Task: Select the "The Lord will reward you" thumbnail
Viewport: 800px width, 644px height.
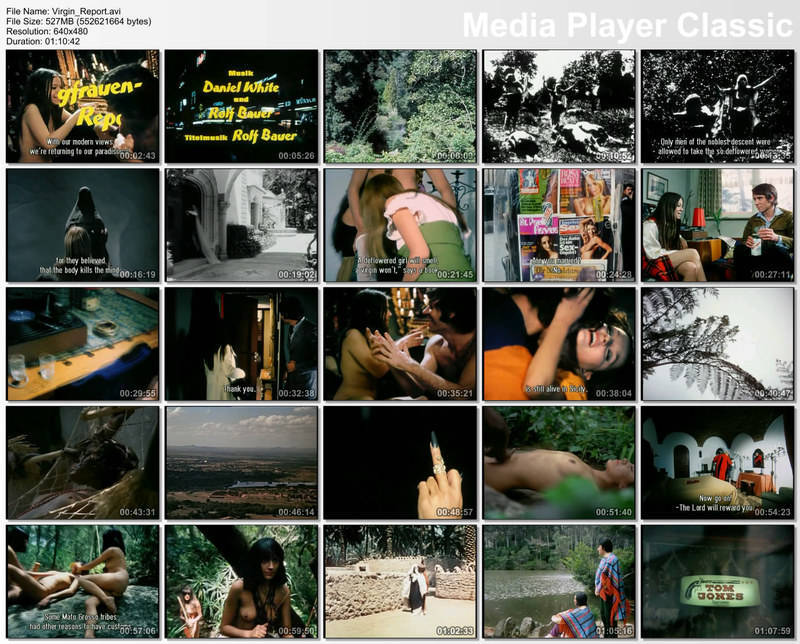Action: click(718, 463)
